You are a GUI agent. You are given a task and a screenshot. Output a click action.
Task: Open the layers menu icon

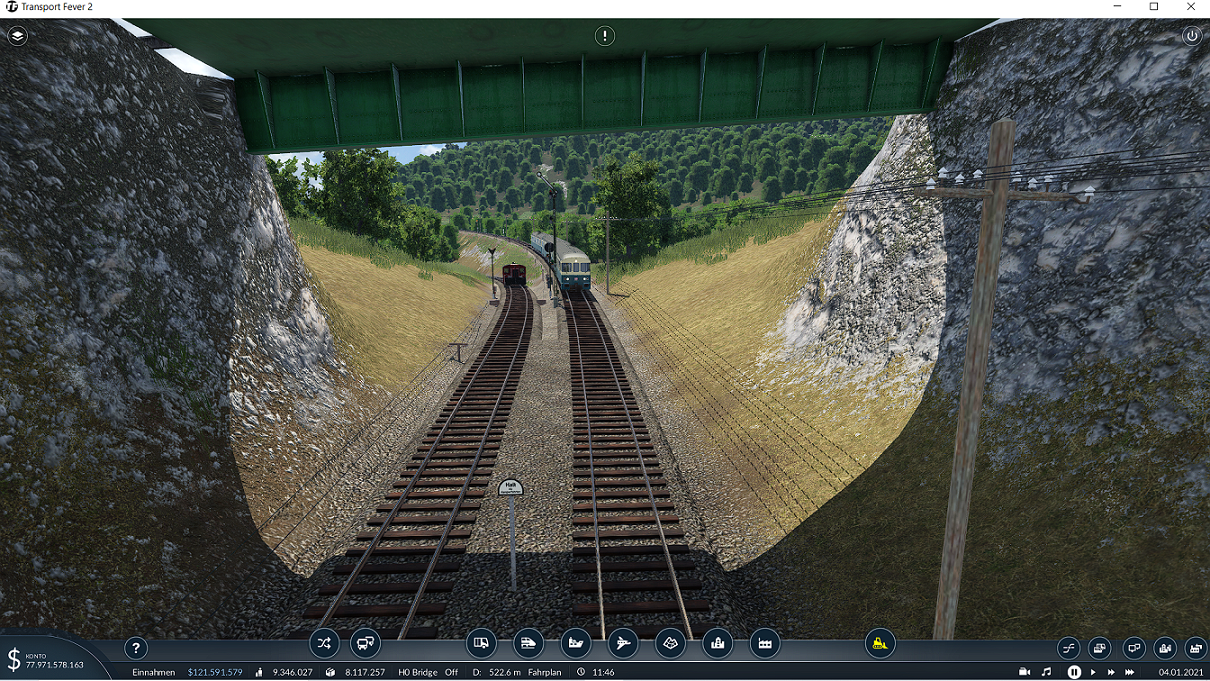pyautogui.click(x=18, y=36)
